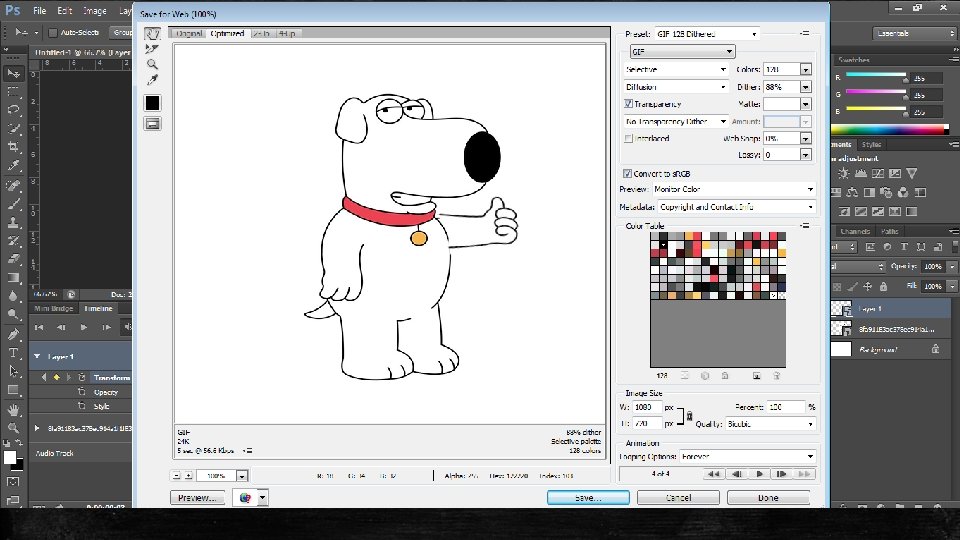This screenshot has height=540, width=960.
Task: Select the Pen tool
Action: [x=13, y=334]
